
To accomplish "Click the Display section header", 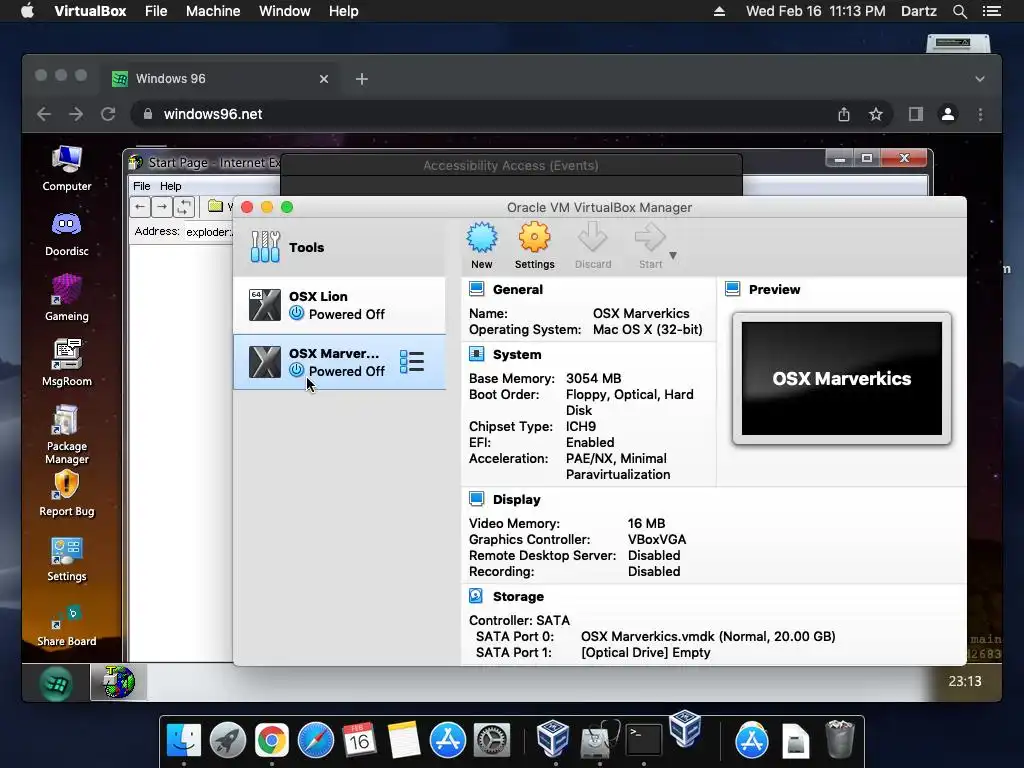I will [516, 500].
